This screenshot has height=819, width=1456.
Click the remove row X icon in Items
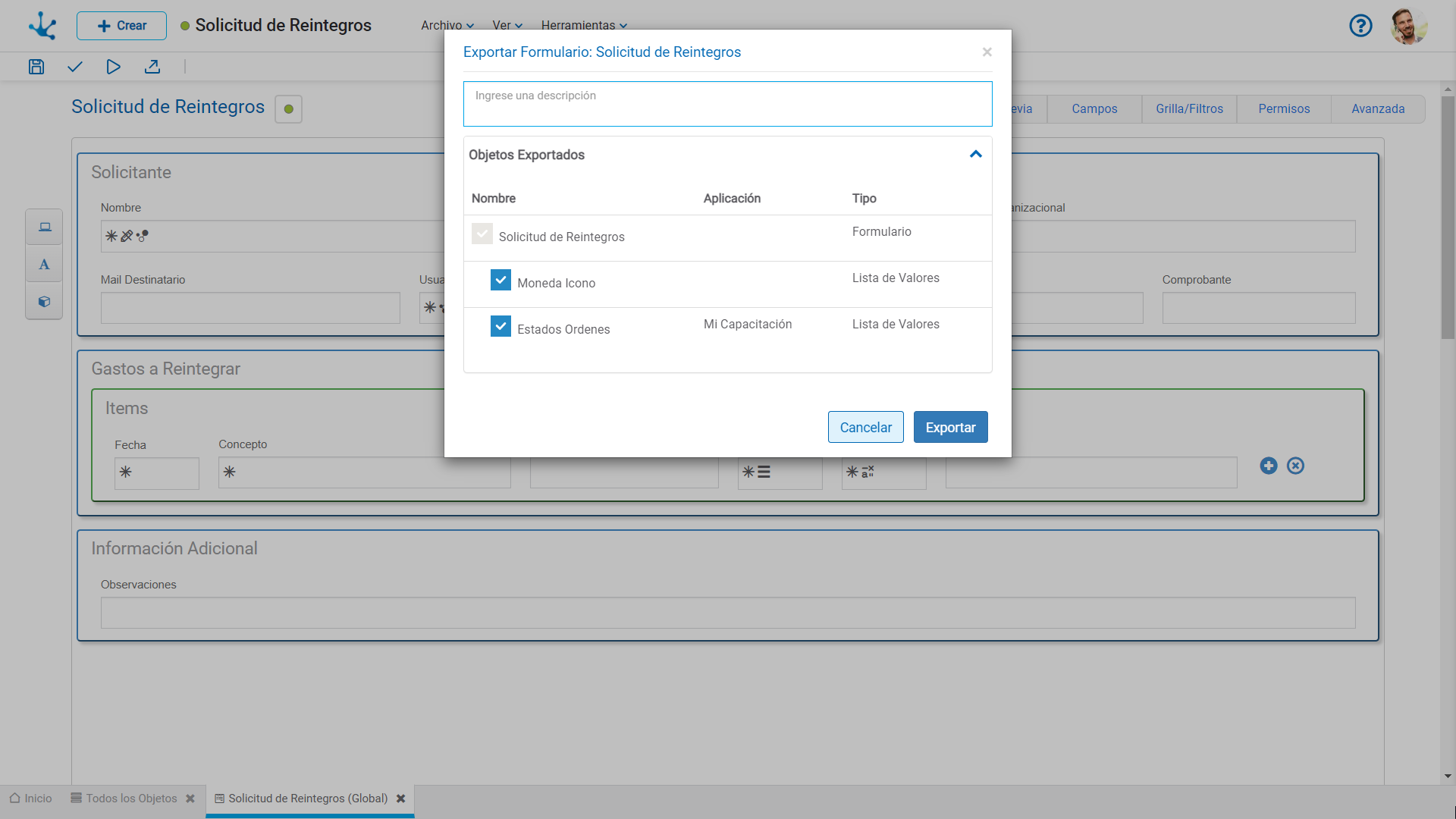(x=1295, y=466)
